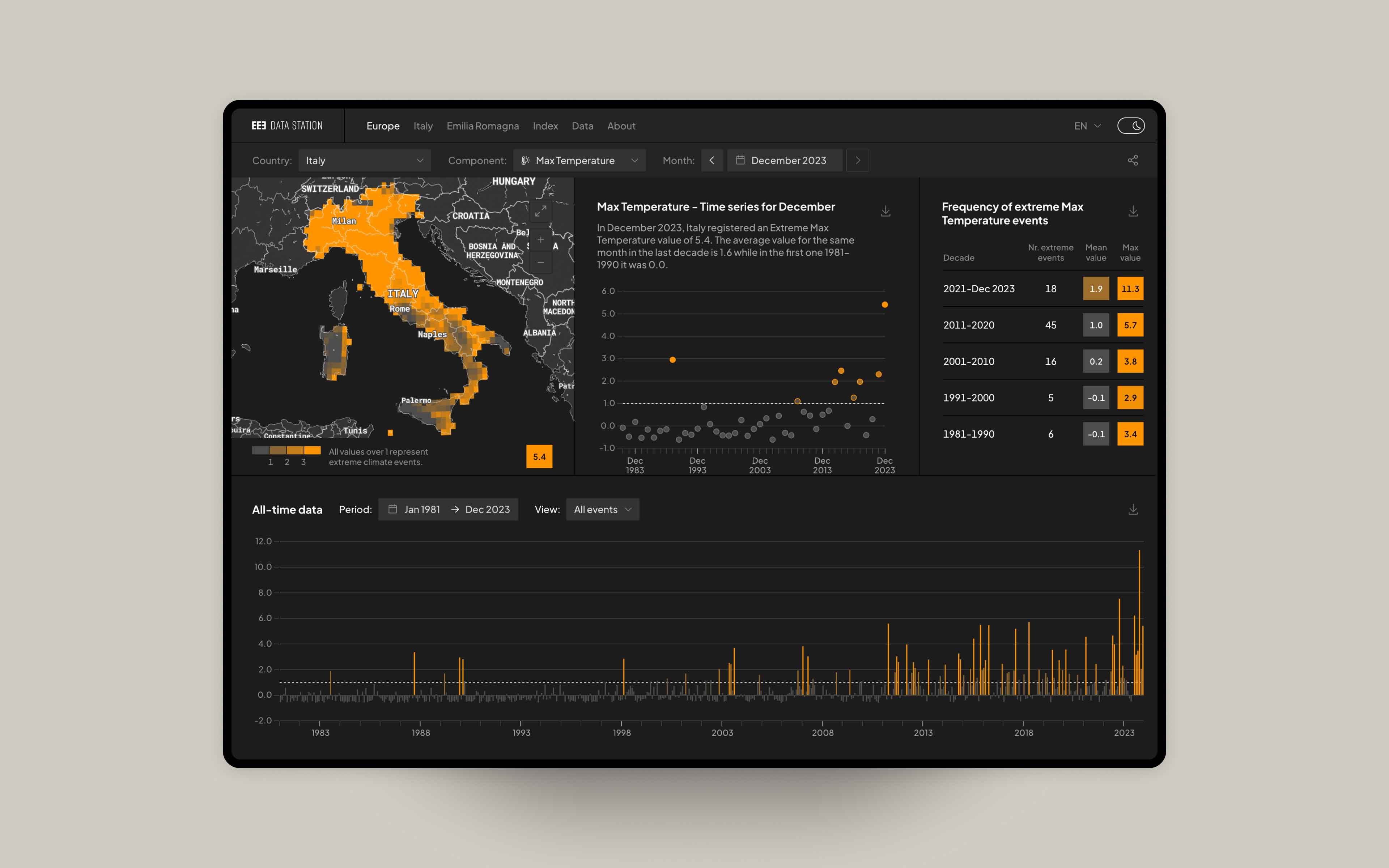Download the All-time data chart
This screenshot has height=868, width=1389.
1134,509
